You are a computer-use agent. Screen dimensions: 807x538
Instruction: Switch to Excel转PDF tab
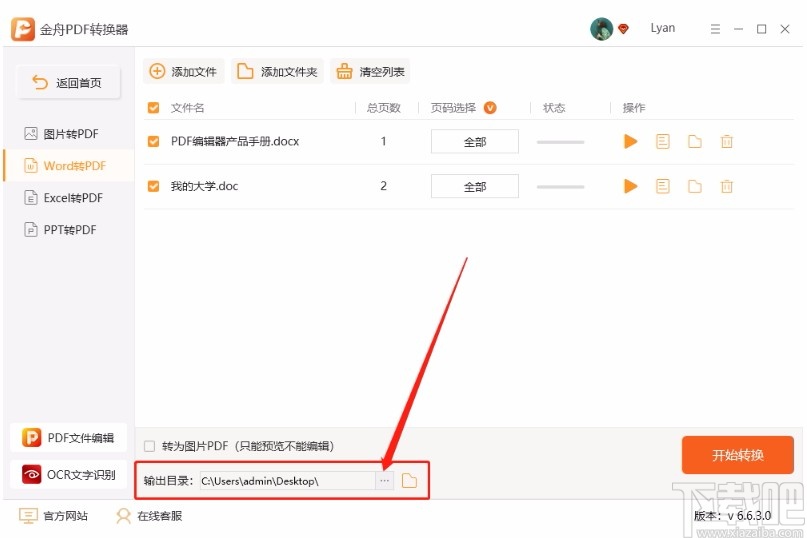[x=68, y=198]
